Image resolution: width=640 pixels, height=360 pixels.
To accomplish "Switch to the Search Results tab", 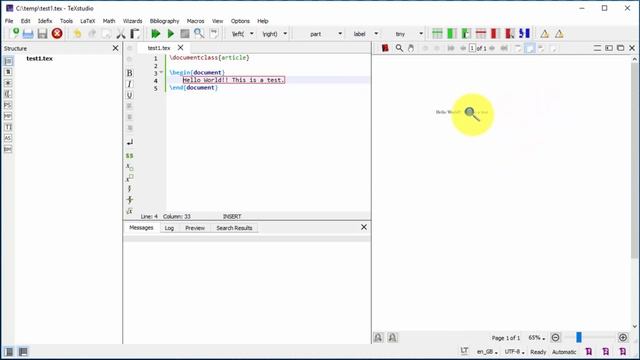I will click(x=234, y=228).
